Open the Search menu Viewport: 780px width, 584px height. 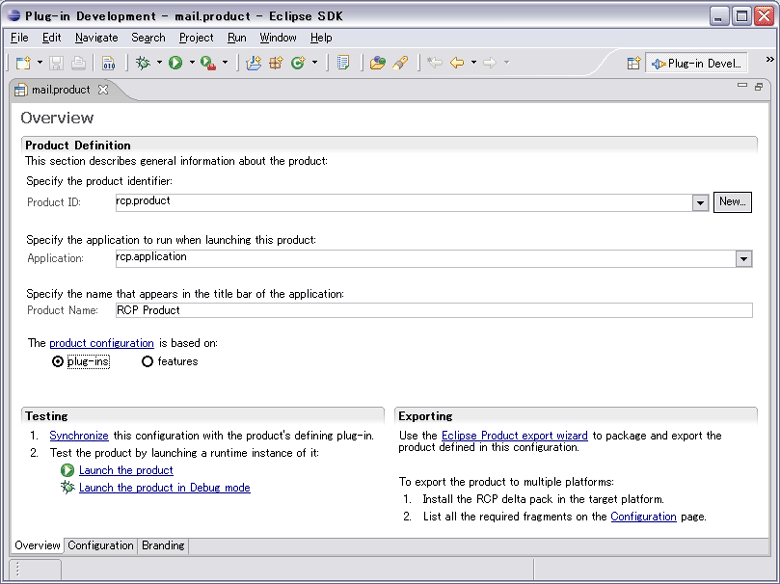coord(148,38)
